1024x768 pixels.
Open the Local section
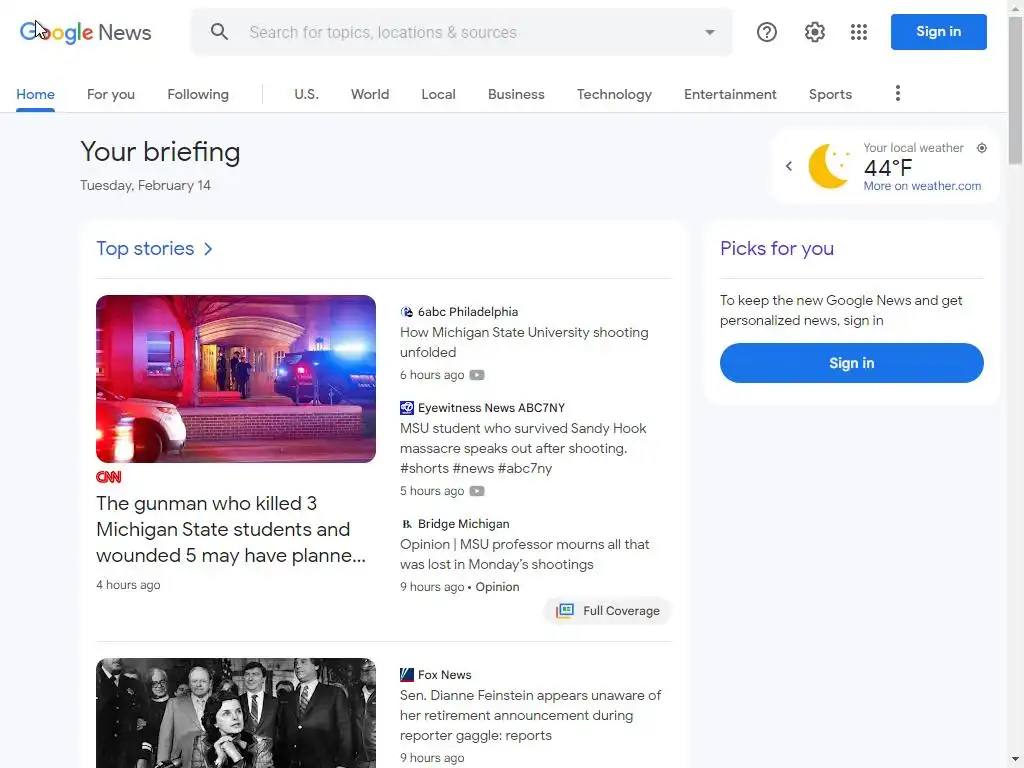coord(438,94)
